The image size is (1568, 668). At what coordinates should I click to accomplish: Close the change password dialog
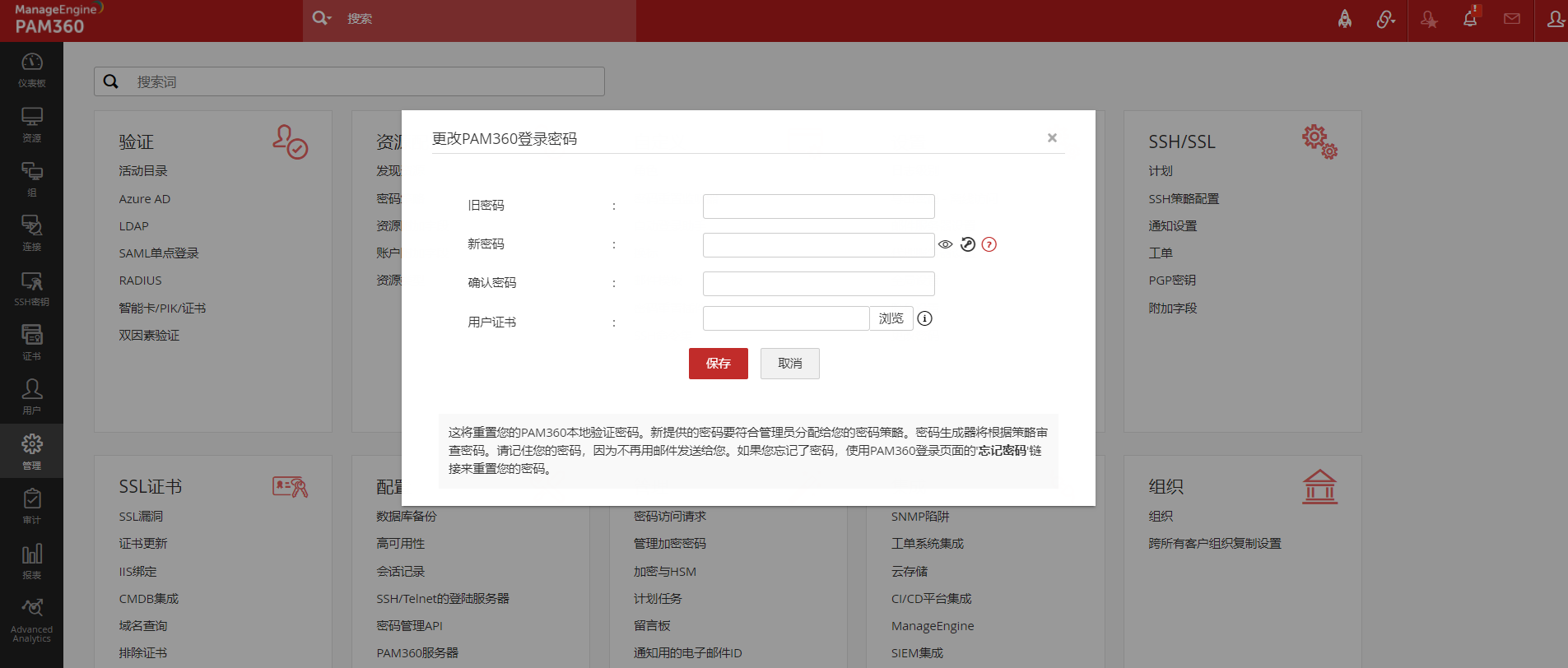[x=1052, y=137]
